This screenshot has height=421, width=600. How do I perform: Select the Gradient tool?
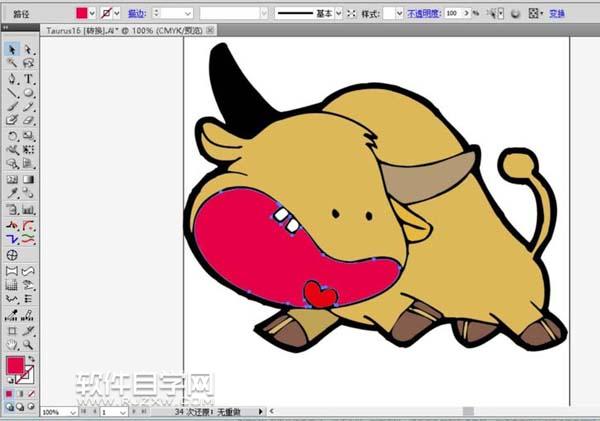[x=29, y=179]
